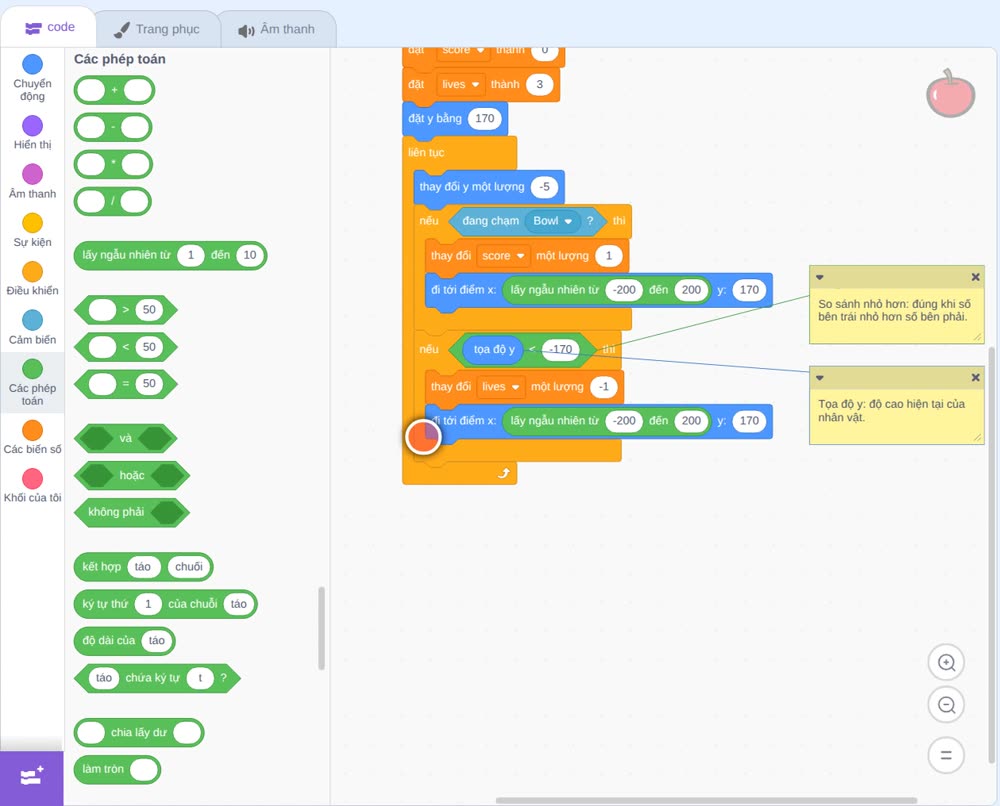1000x806 pixels.
Task: Click the 'hoặc' boolean block
Action: pos(132,475)
